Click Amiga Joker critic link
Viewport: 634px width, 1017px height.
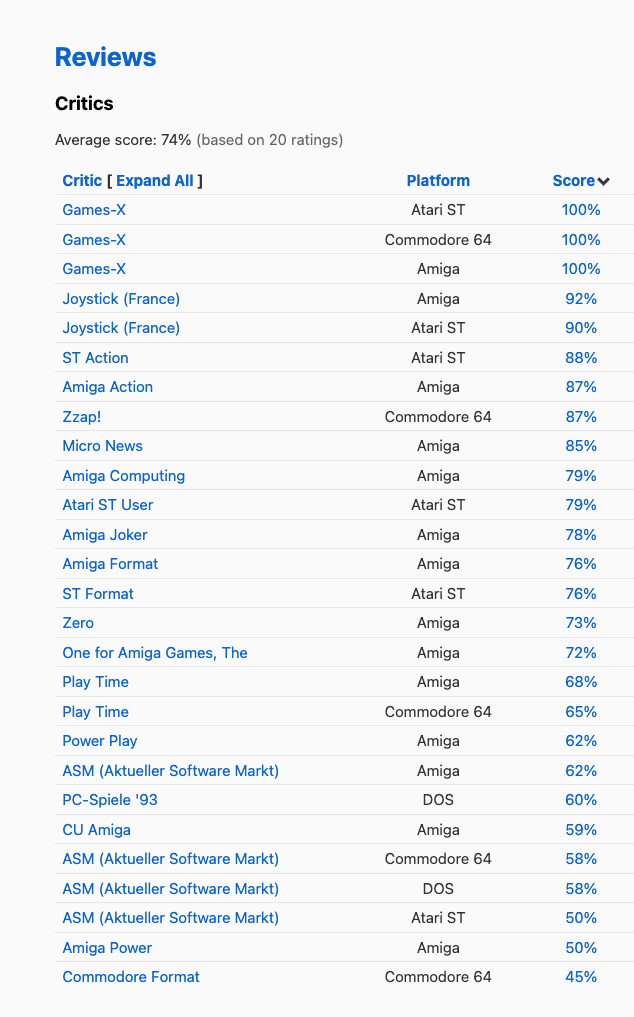coord(104,534)
